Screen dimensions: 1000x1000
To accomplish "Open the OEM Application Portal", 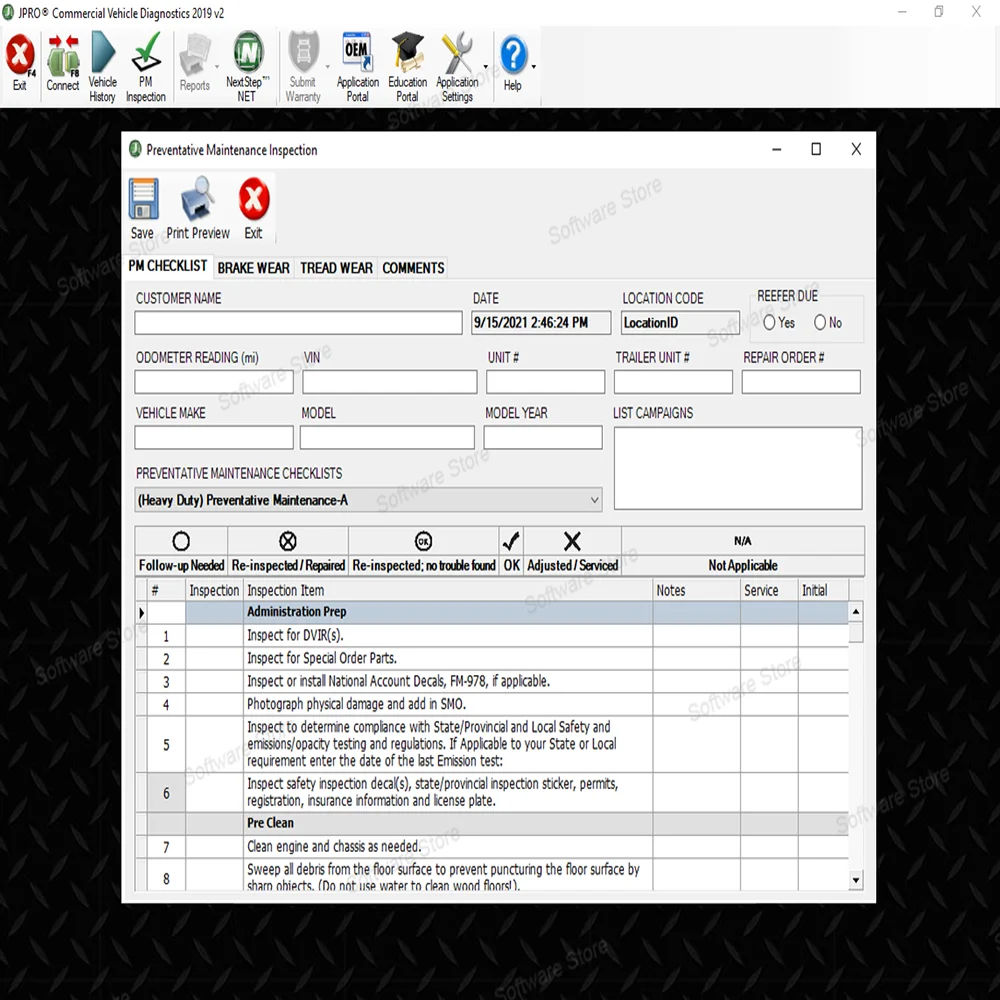I will coord(357,52).
